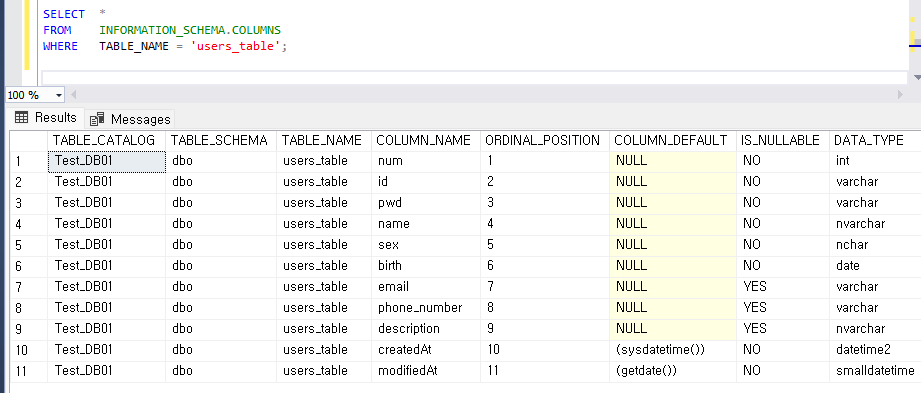Viewport: 921px width, 393px height.
Task: Click 'users_table' string in the query editor
Action: coord(236,46)
